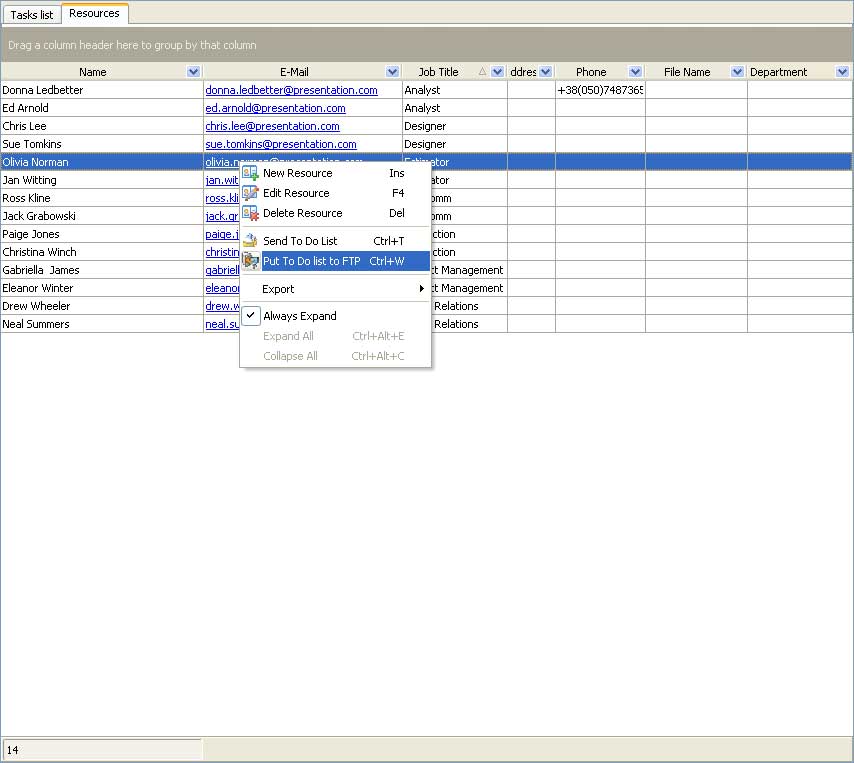This screenshot has height=763, width=854.
Task: Open the Phone column filter dropdown
Action: pyautogui.click(x=635, y=72)
